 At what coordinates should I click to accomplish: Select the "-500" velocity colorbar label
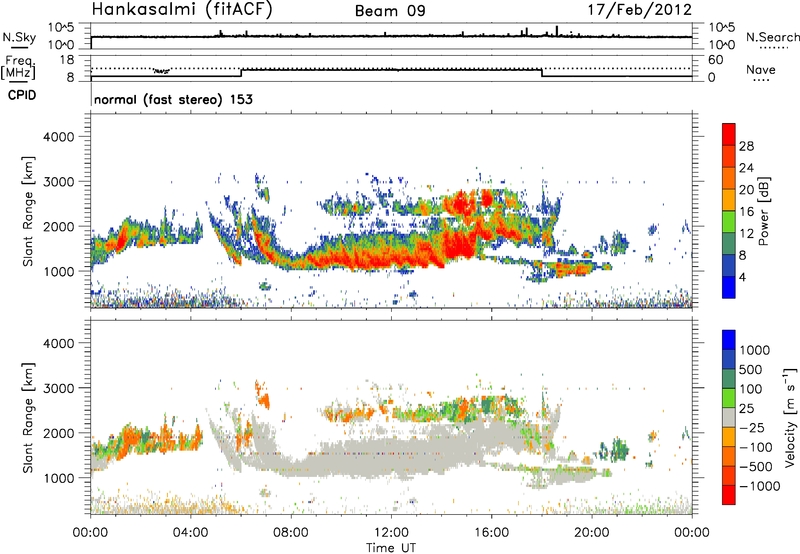tap(755, 466)
